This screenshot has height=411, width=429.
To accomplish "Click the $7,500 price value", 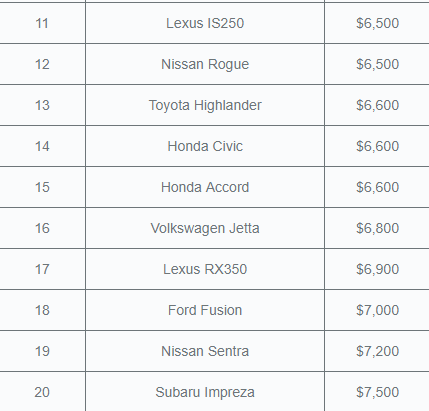I will [x=377, y=392].
